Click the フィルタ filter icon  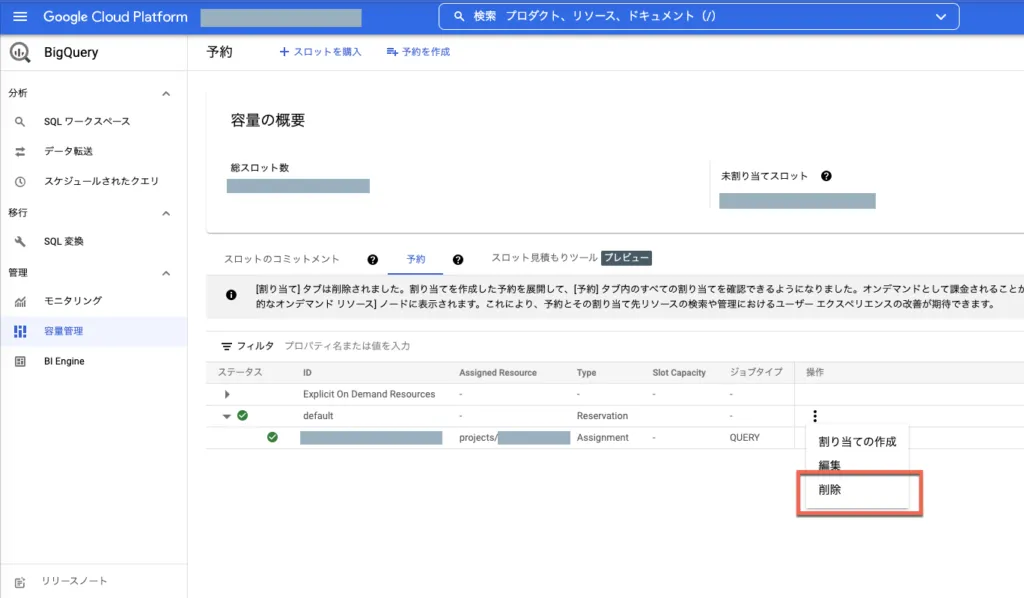pyautogui.click(x=226, y=346)
